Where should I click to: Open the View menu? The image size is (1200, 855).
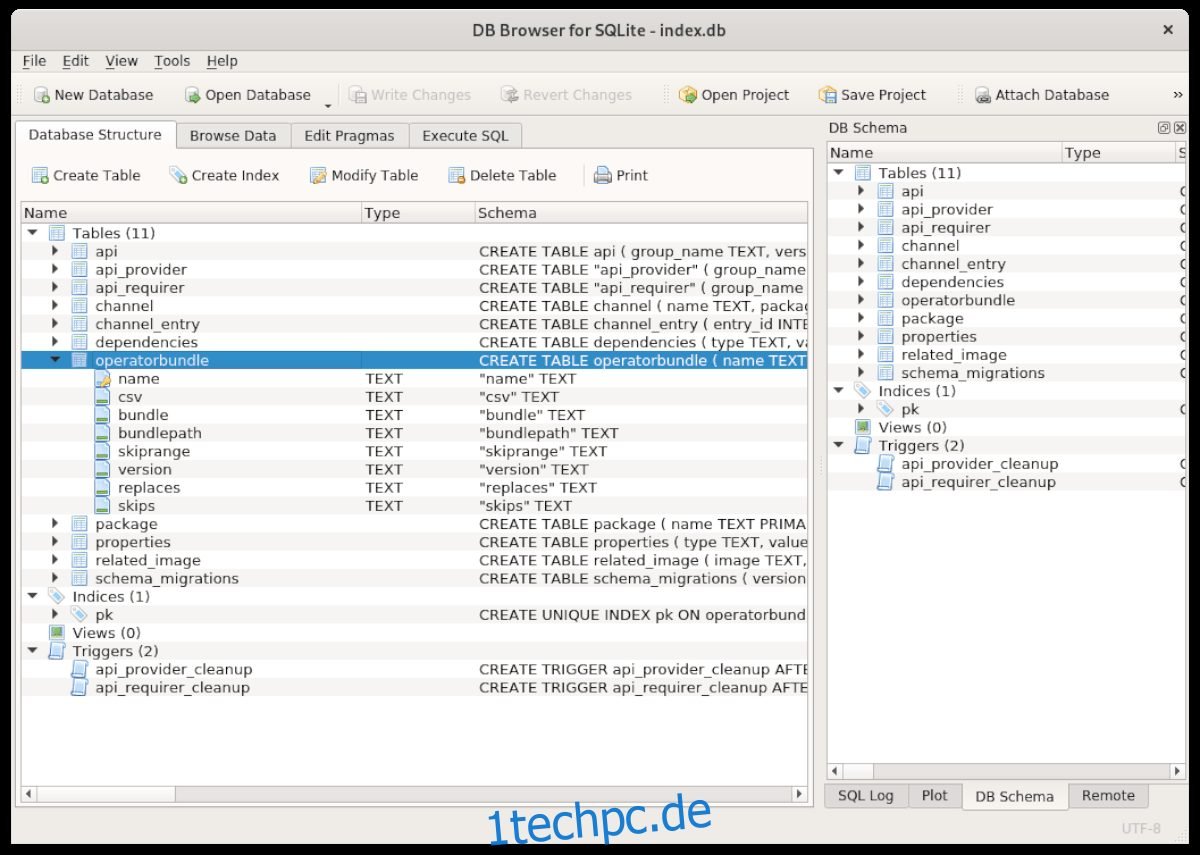click(x=121, y=61)
